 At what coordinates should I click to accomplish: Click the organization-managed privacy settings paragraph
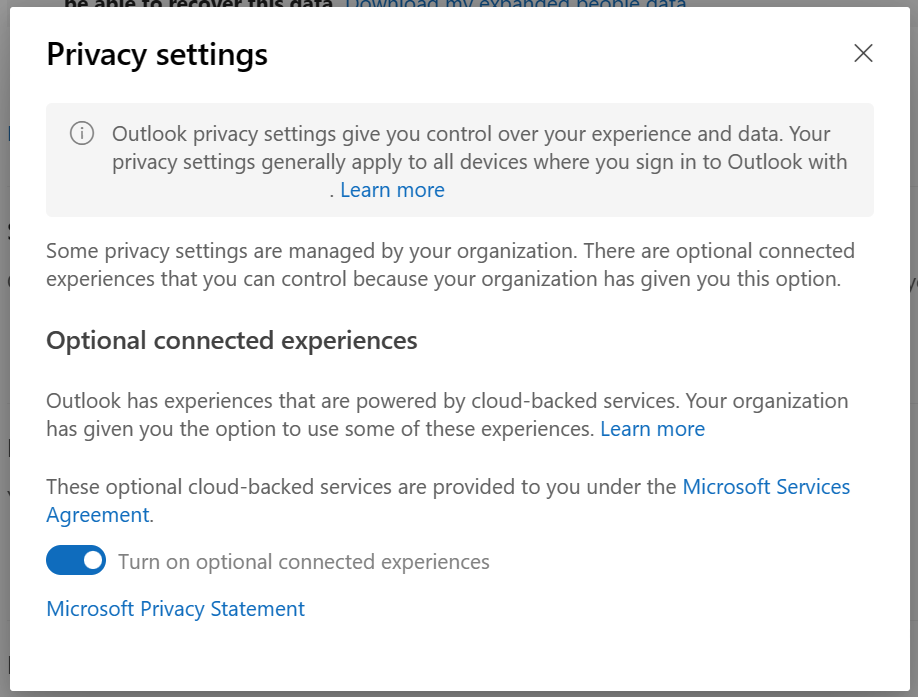(450, 265)
